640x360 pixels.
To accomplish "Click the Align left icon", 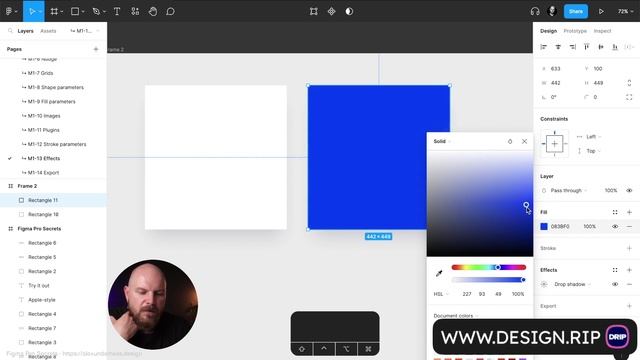I will pyautogui.click(x=544, y=47).
